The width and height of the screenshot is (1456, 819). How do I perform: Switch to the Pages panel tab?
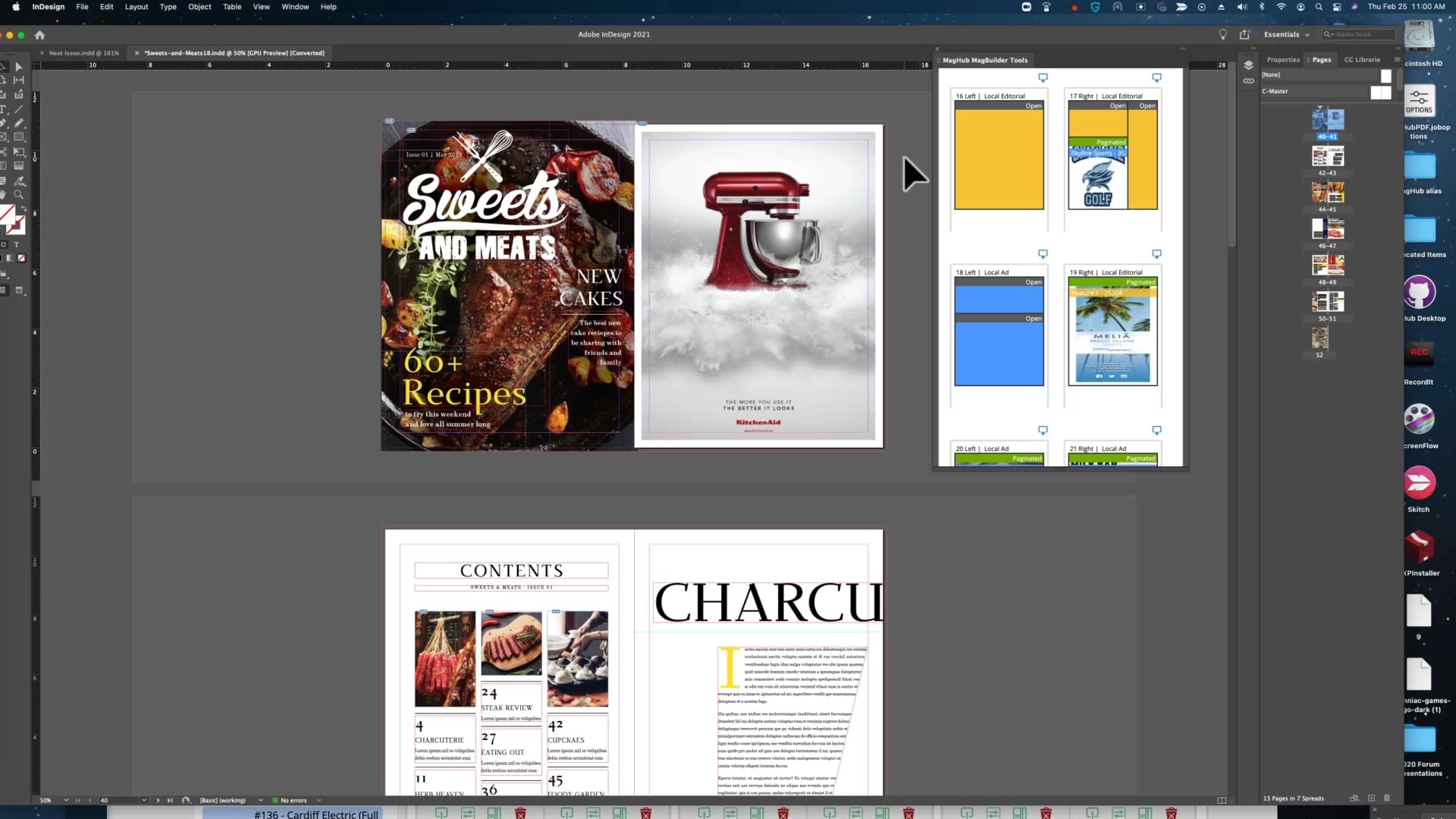[x=1321, y=59]
